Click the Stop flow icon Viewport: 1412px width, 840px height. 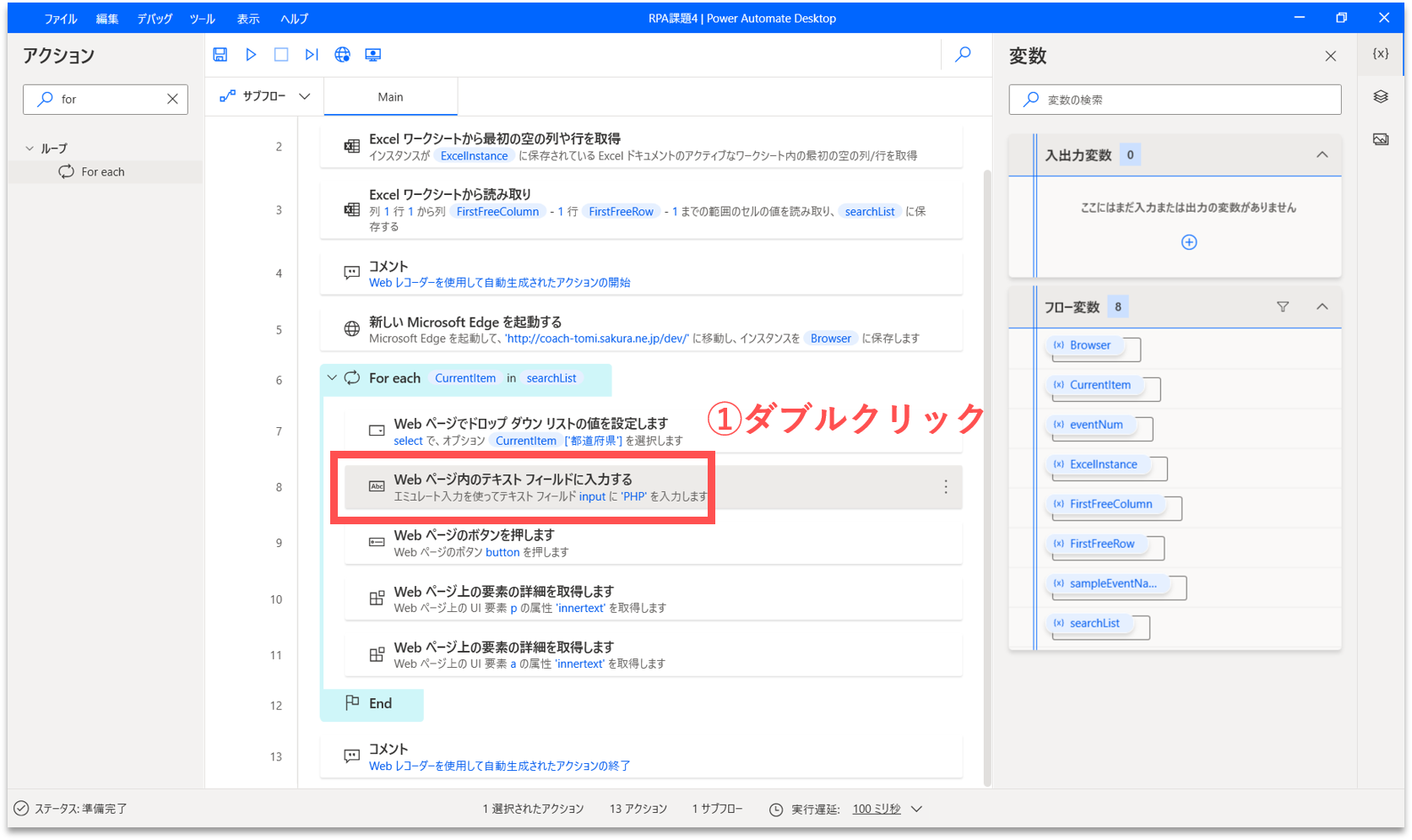coord(281,54)
